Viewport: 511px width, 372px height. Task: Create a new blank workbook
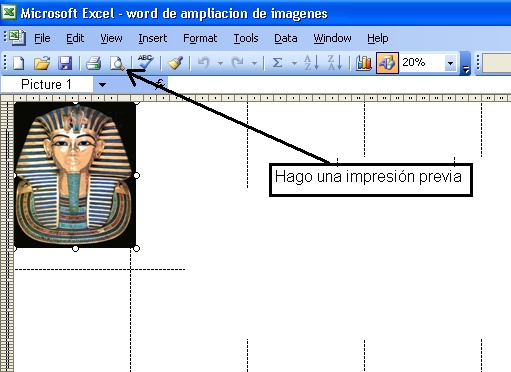click(19, 63)
